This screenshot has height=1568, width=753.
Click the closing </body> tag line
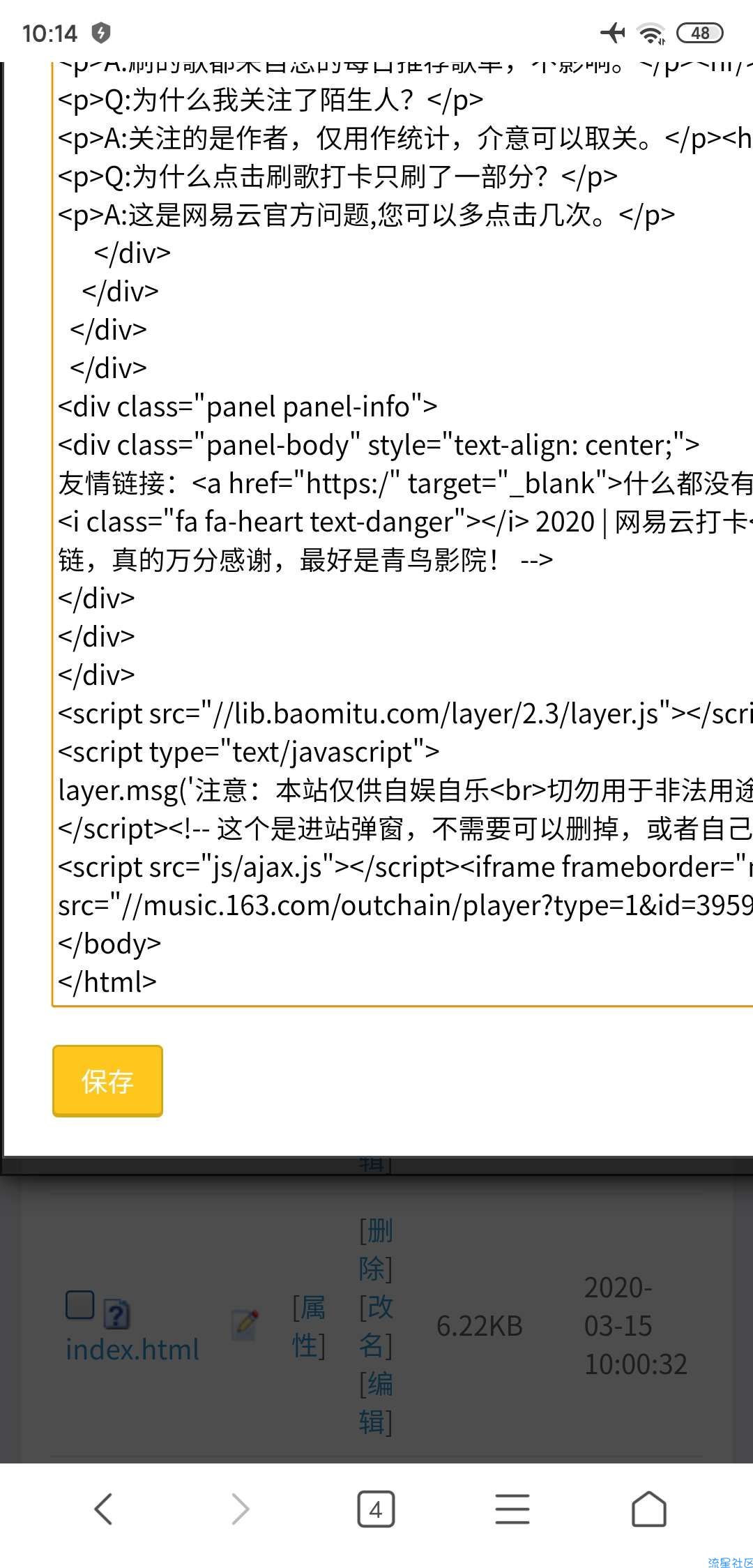(x=109, y=943)
